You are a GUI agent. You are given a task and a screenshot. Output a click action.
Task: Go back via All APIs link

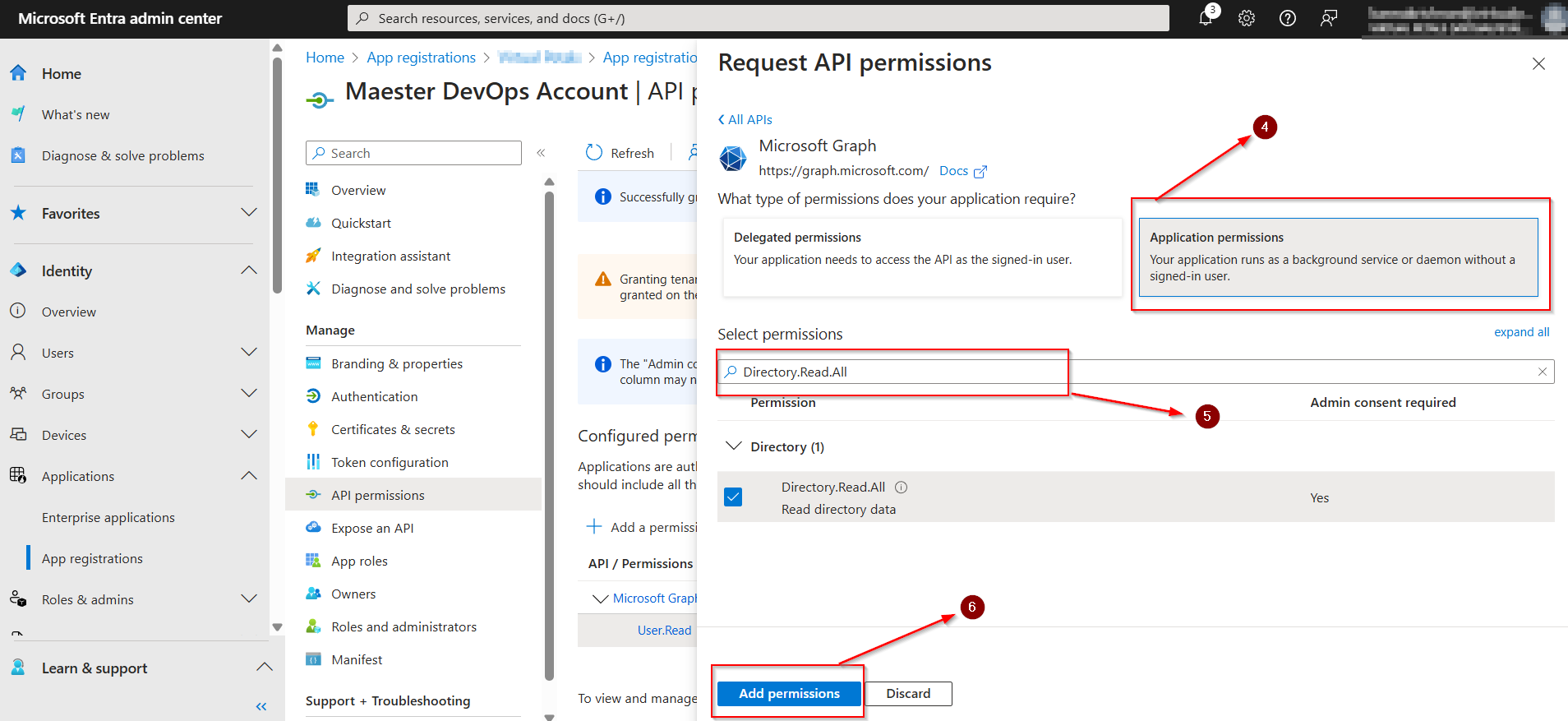745,119
